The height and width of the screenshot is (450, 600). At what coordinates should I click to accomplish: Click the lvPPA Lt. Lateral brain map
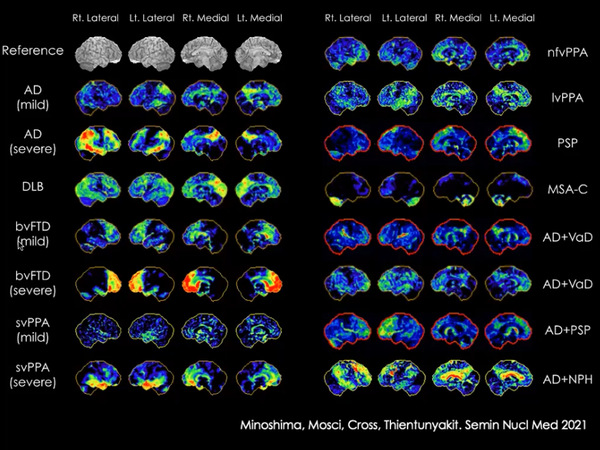(401, 98)
